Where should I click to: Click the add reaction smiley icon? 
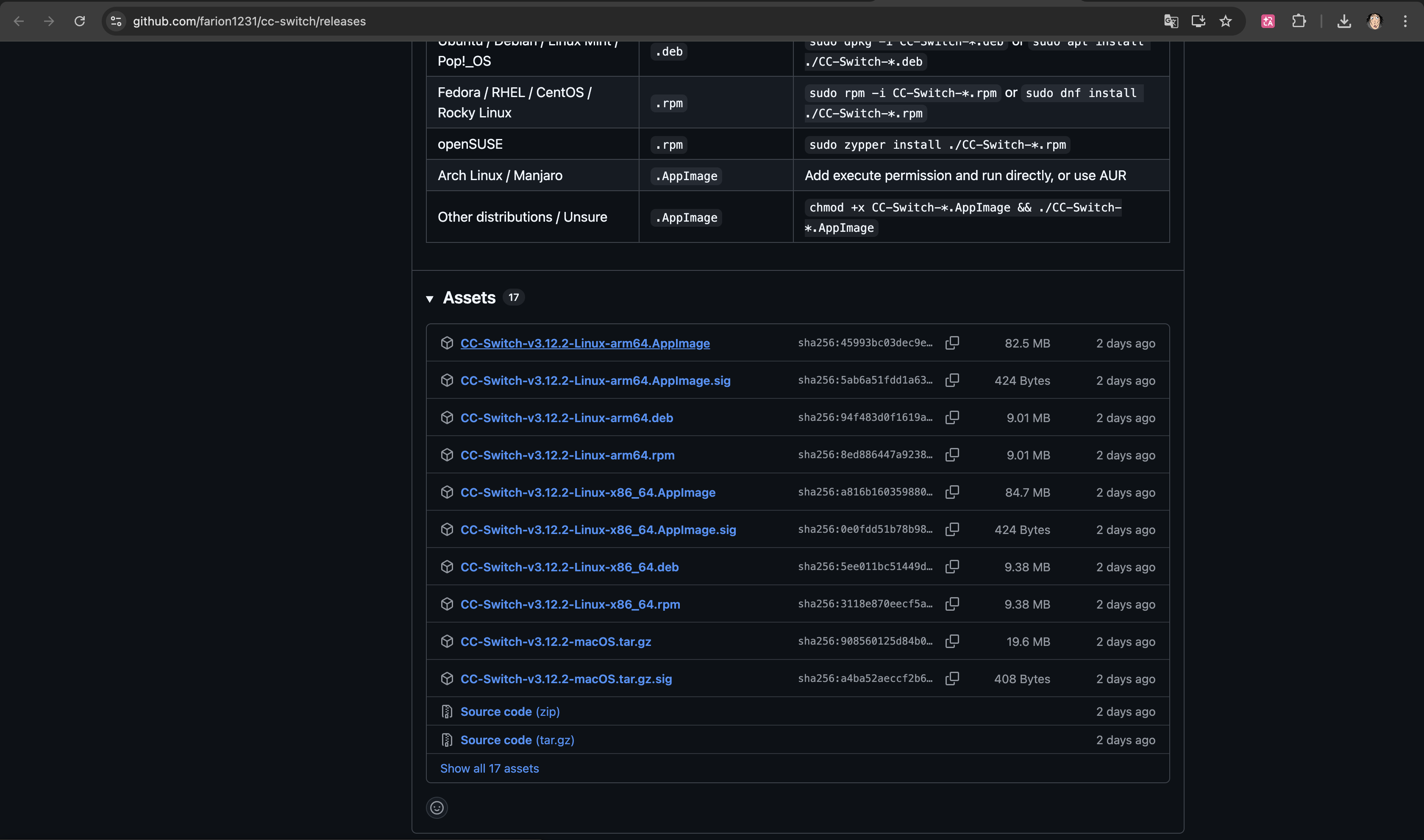coord(437,808)
